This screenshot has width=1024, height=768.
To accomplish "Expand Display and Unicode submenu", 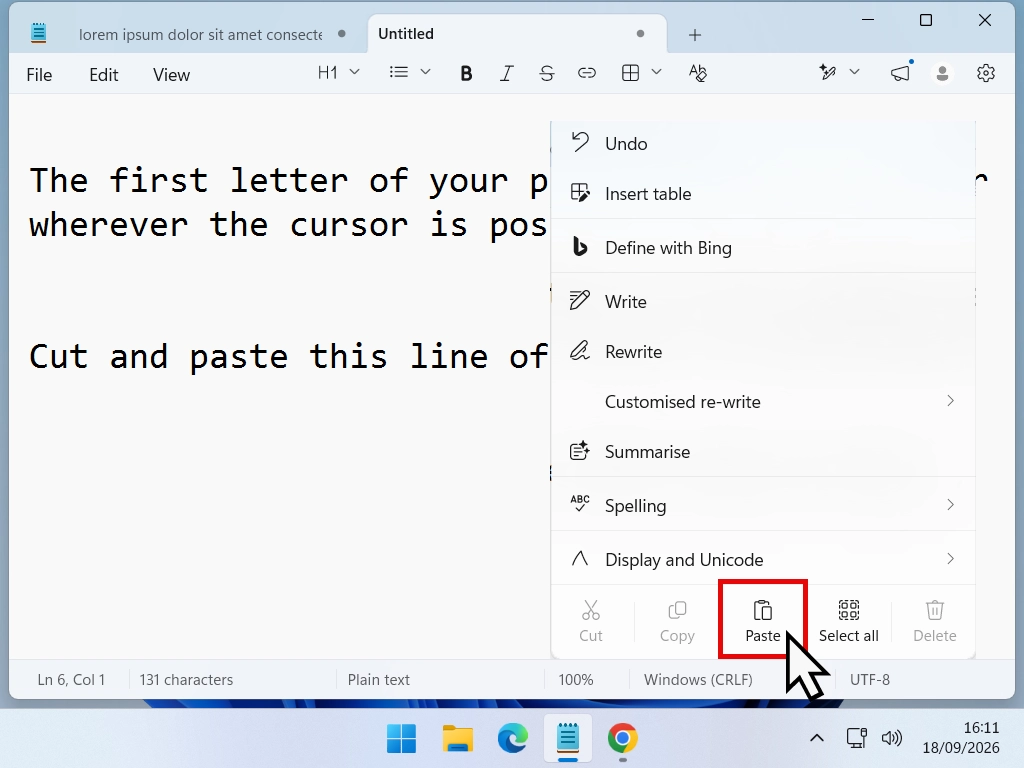I will coord(763,560).
